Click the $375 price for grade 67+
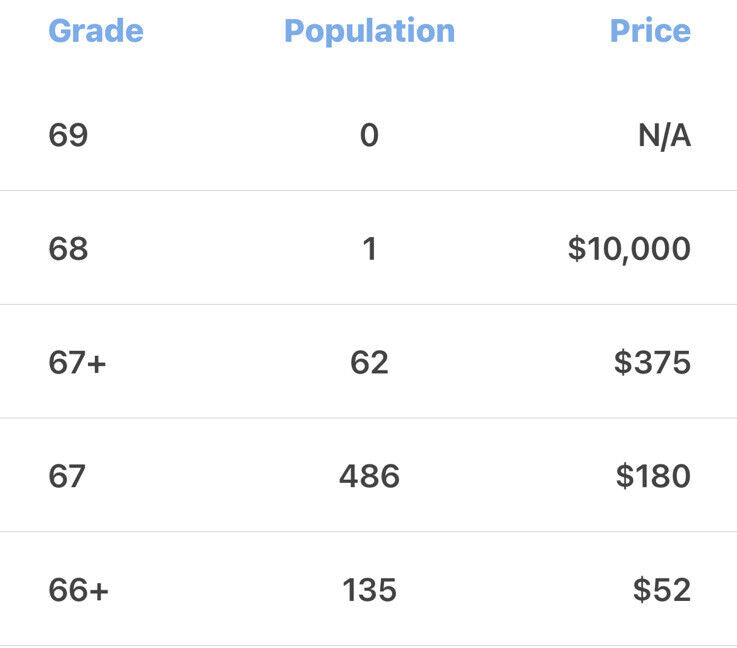 coord(652,363)
